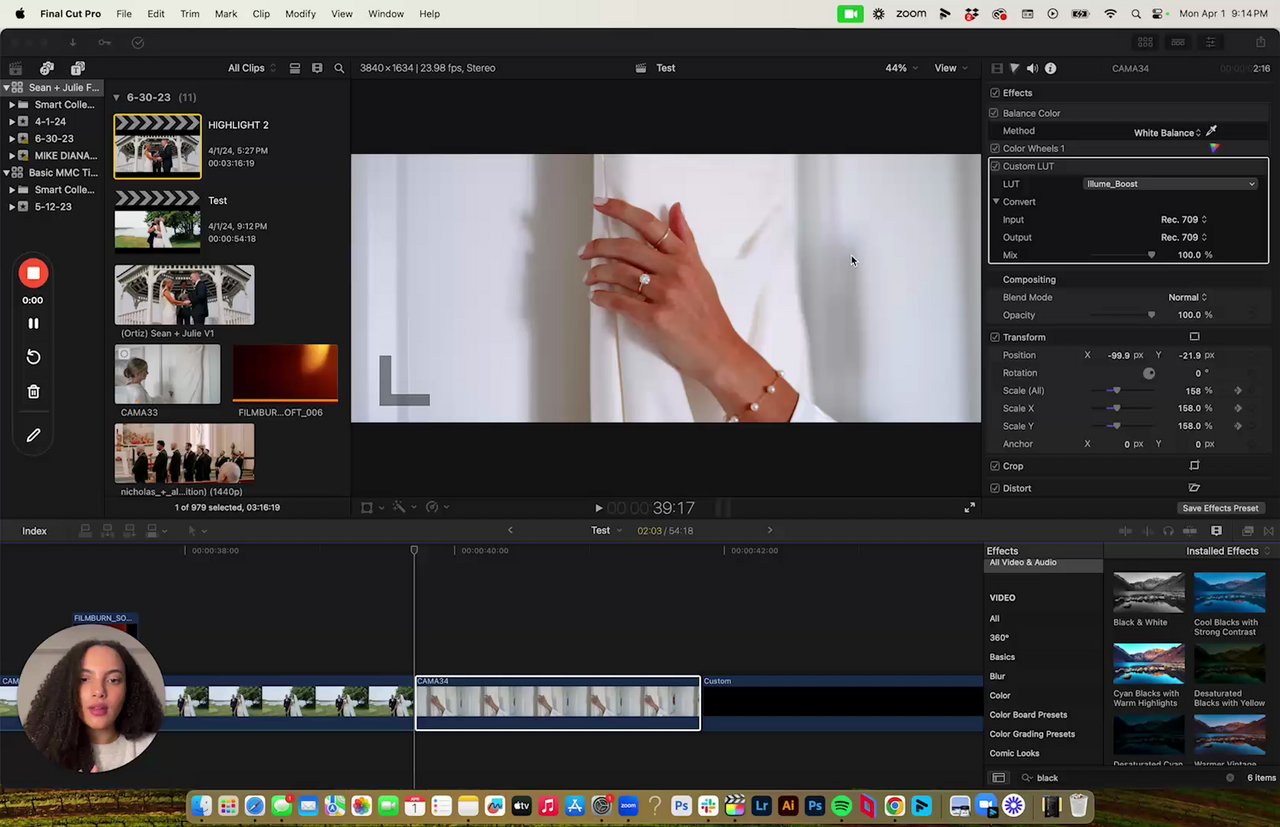Open the Color inspector tab icon
The height and width of the screenshot is (827, 1280).
coord(1014,68)
